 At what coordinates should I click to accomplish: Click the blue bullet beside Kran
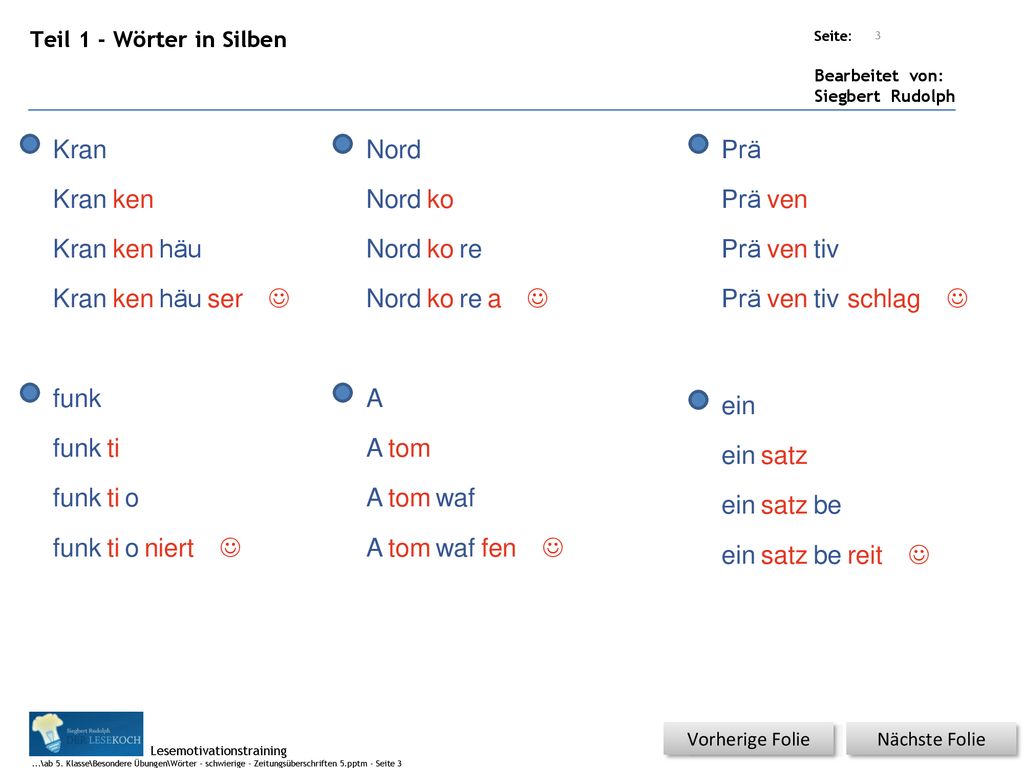[30, 144]
